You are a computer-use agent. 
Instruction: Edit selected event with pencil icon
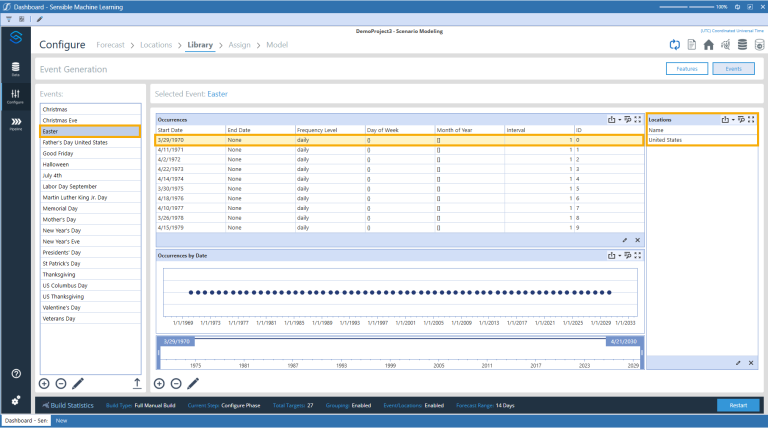coord(78,383)
